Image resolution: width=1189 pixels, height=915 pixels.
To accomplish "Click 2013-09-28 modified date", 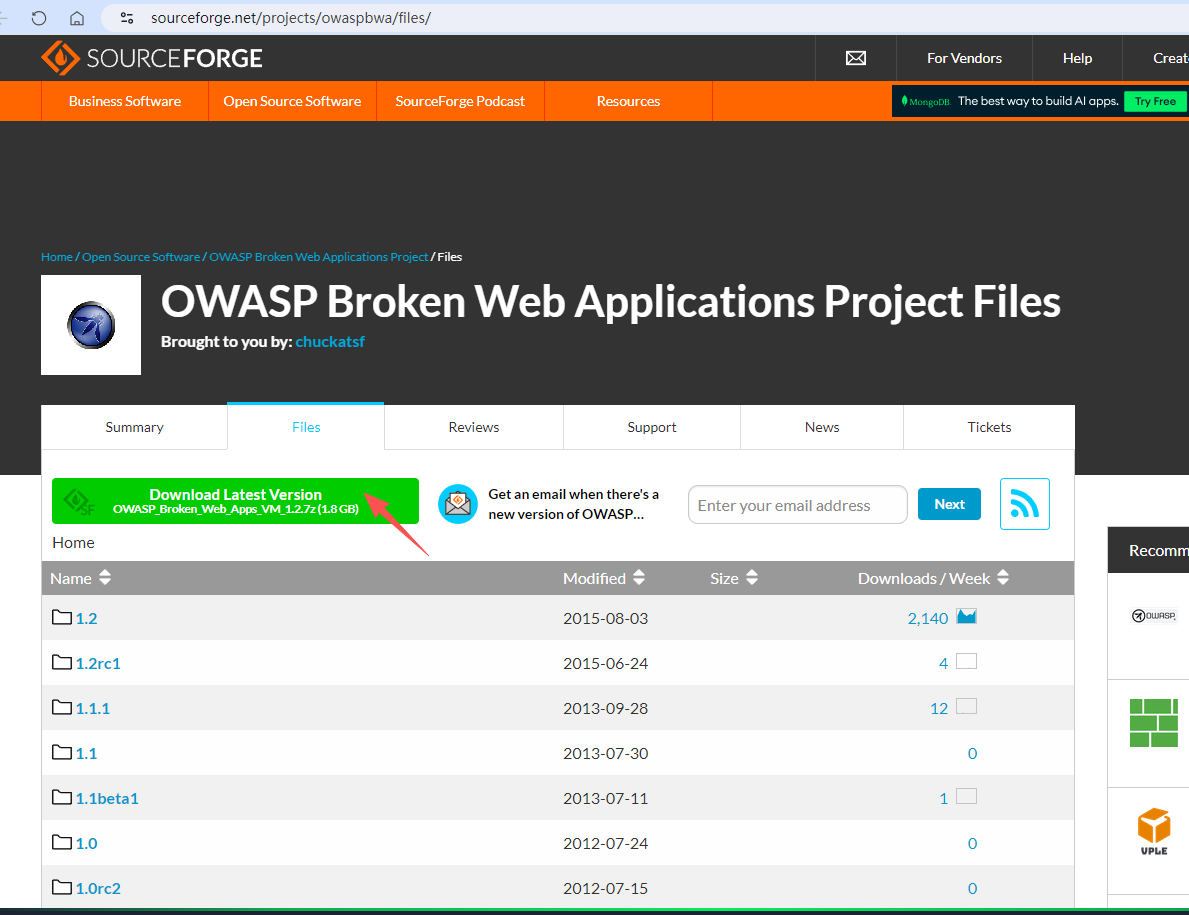I will point(605,709).
